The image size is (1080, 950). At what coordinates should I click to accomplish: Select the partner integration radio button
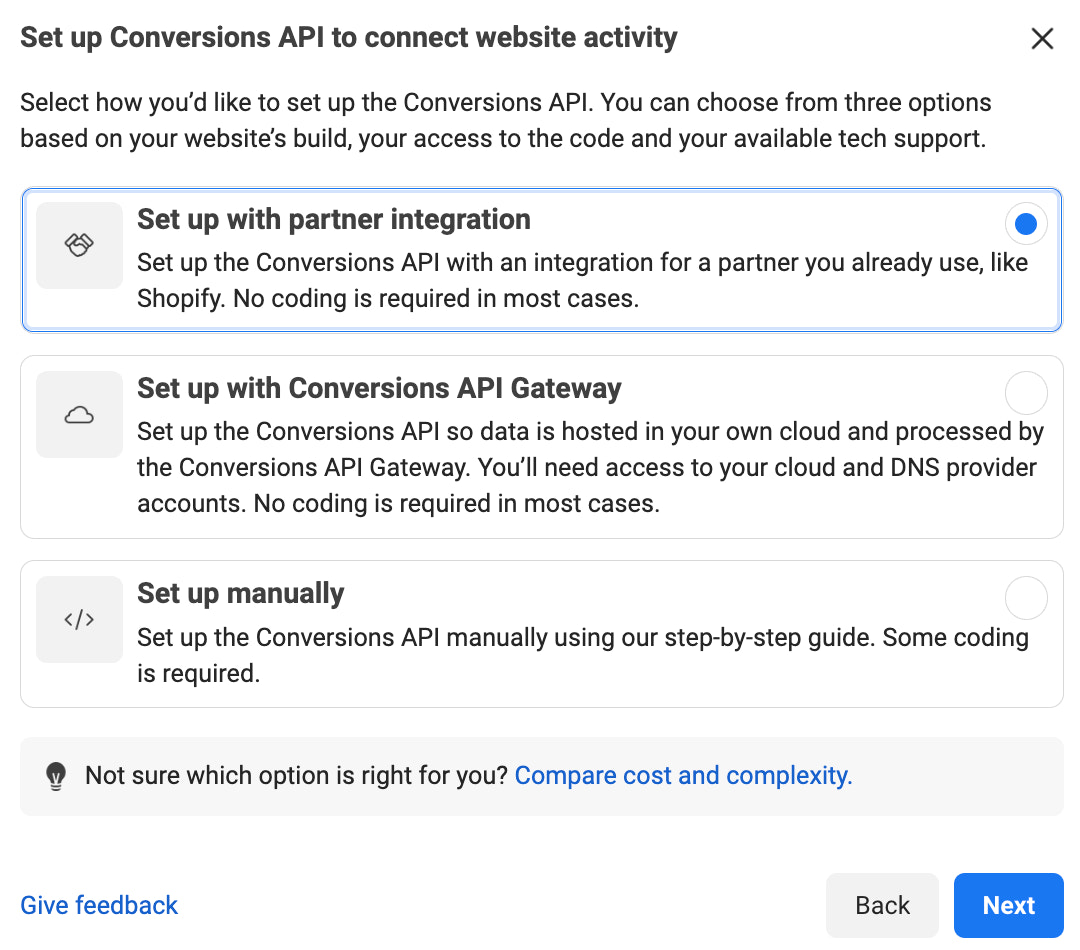pos(1026,223)
